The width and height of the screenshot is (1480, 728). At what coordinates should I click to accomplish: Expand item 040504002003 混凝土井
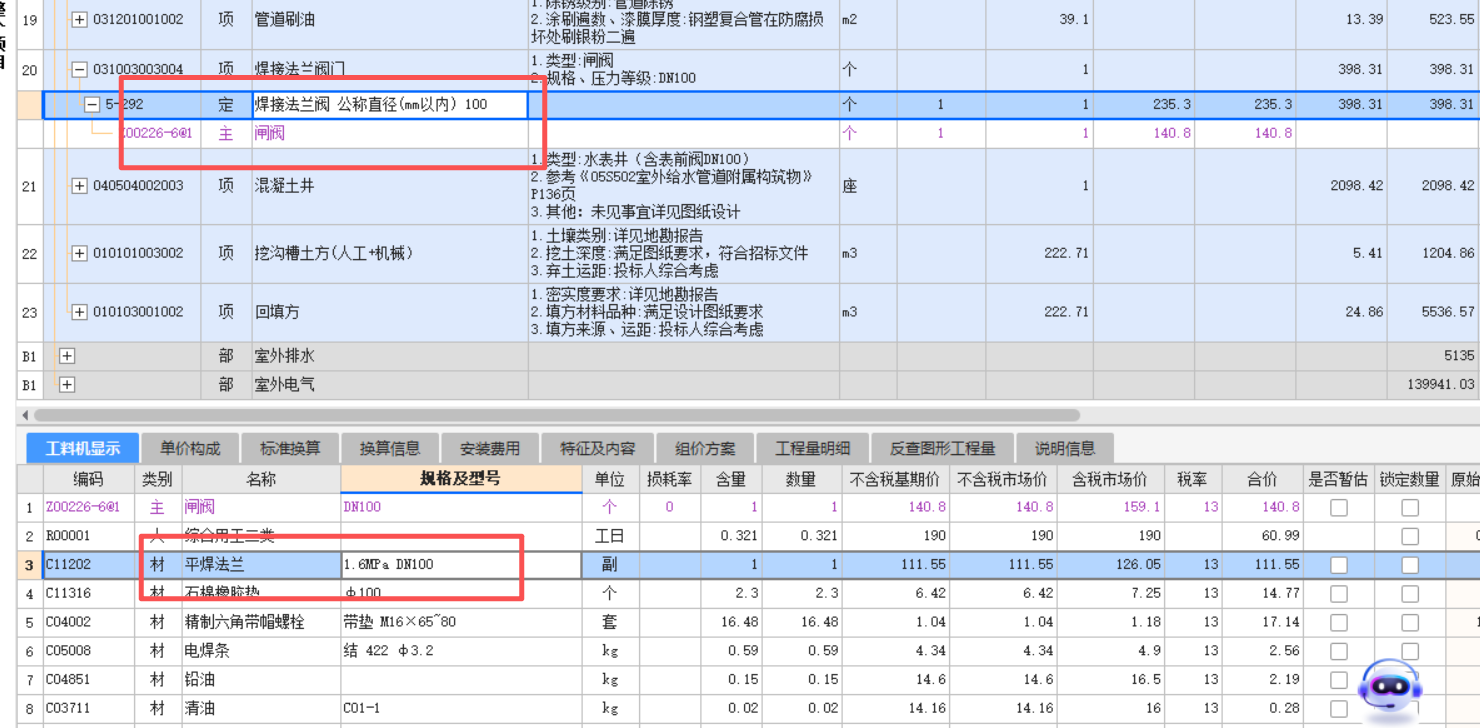[x=79, y=186]
